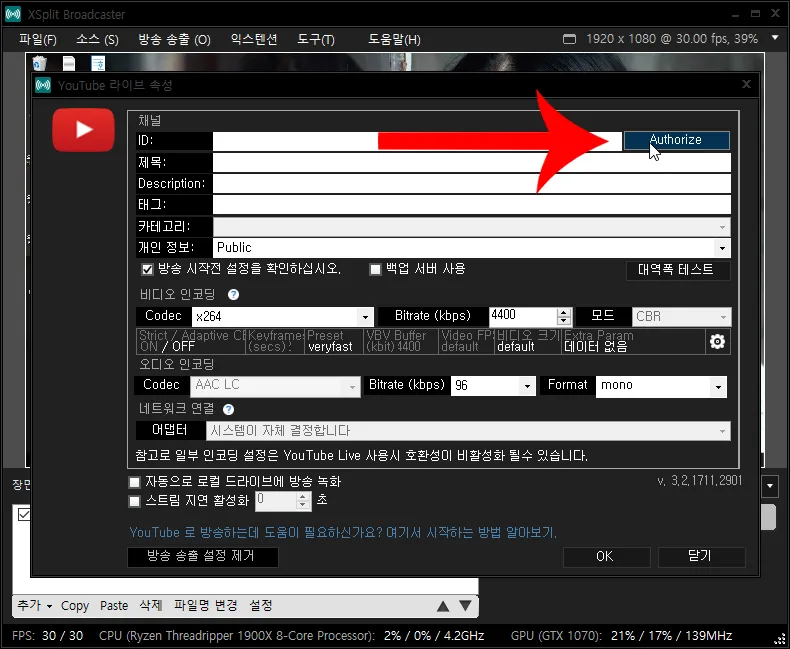Open the audio Bitrate 96 dropdown
This screenshot has height=649, width=790.
[493, 386]
